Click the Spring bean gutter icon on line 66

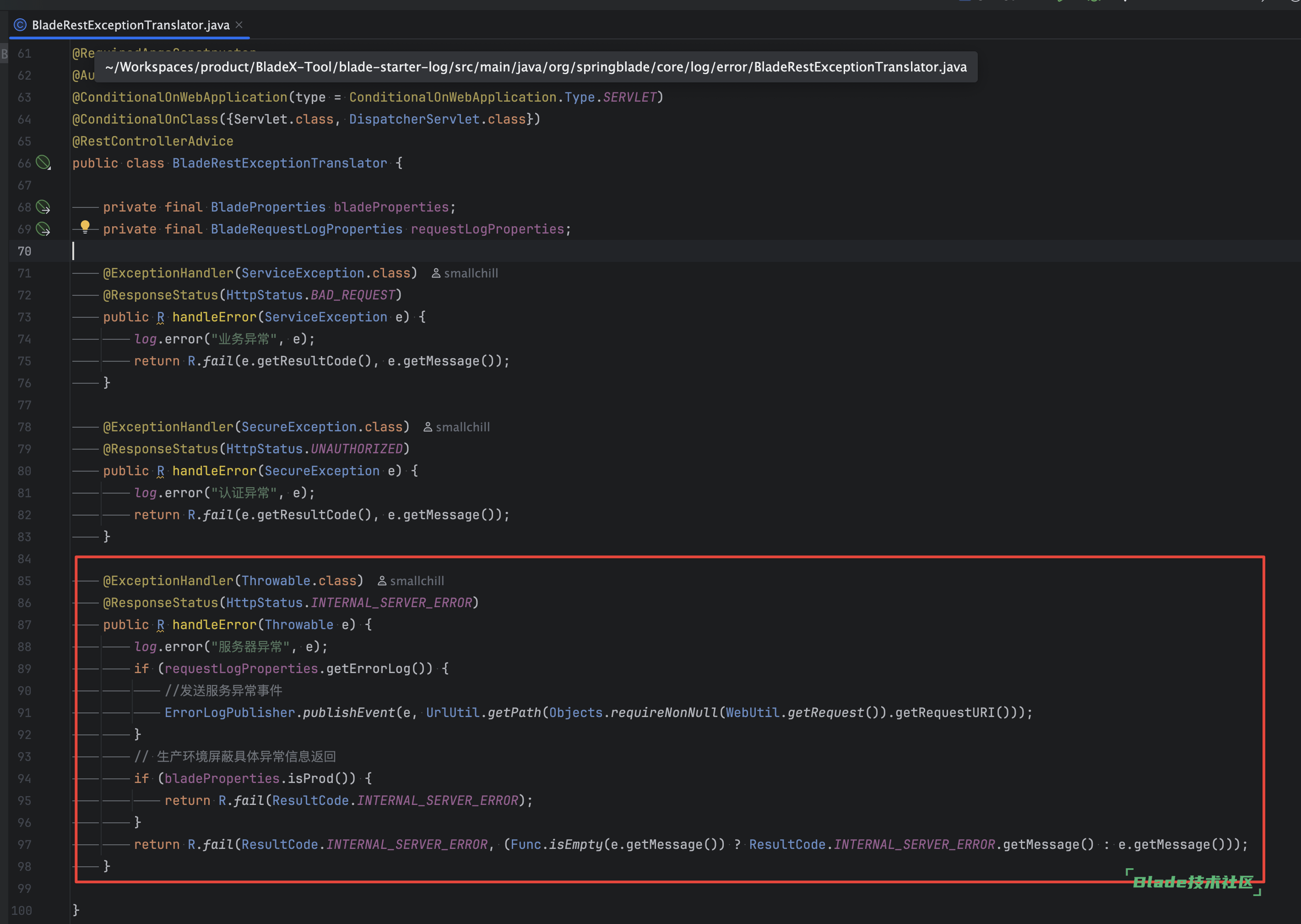pyautogui.click(x=43, y=163)
